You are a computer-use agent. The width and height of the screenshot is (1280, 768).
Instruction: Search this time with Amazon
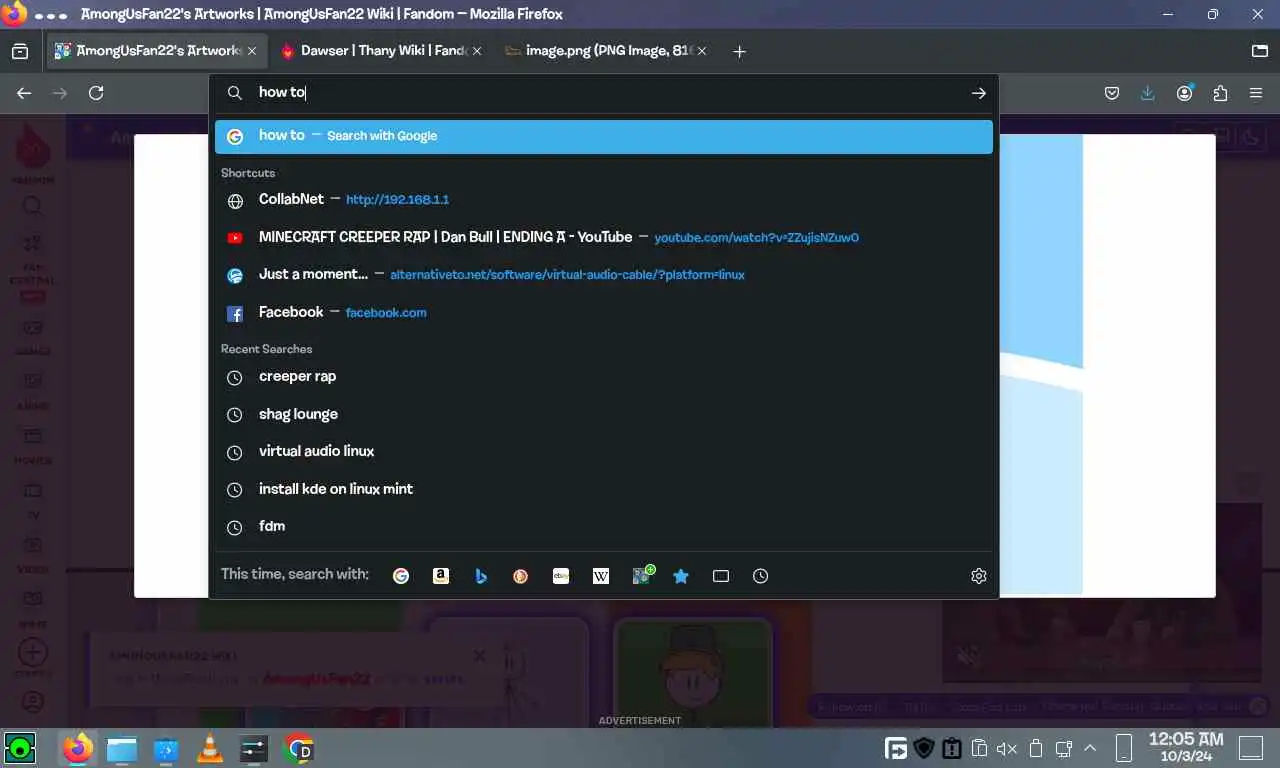coord(441,576)
